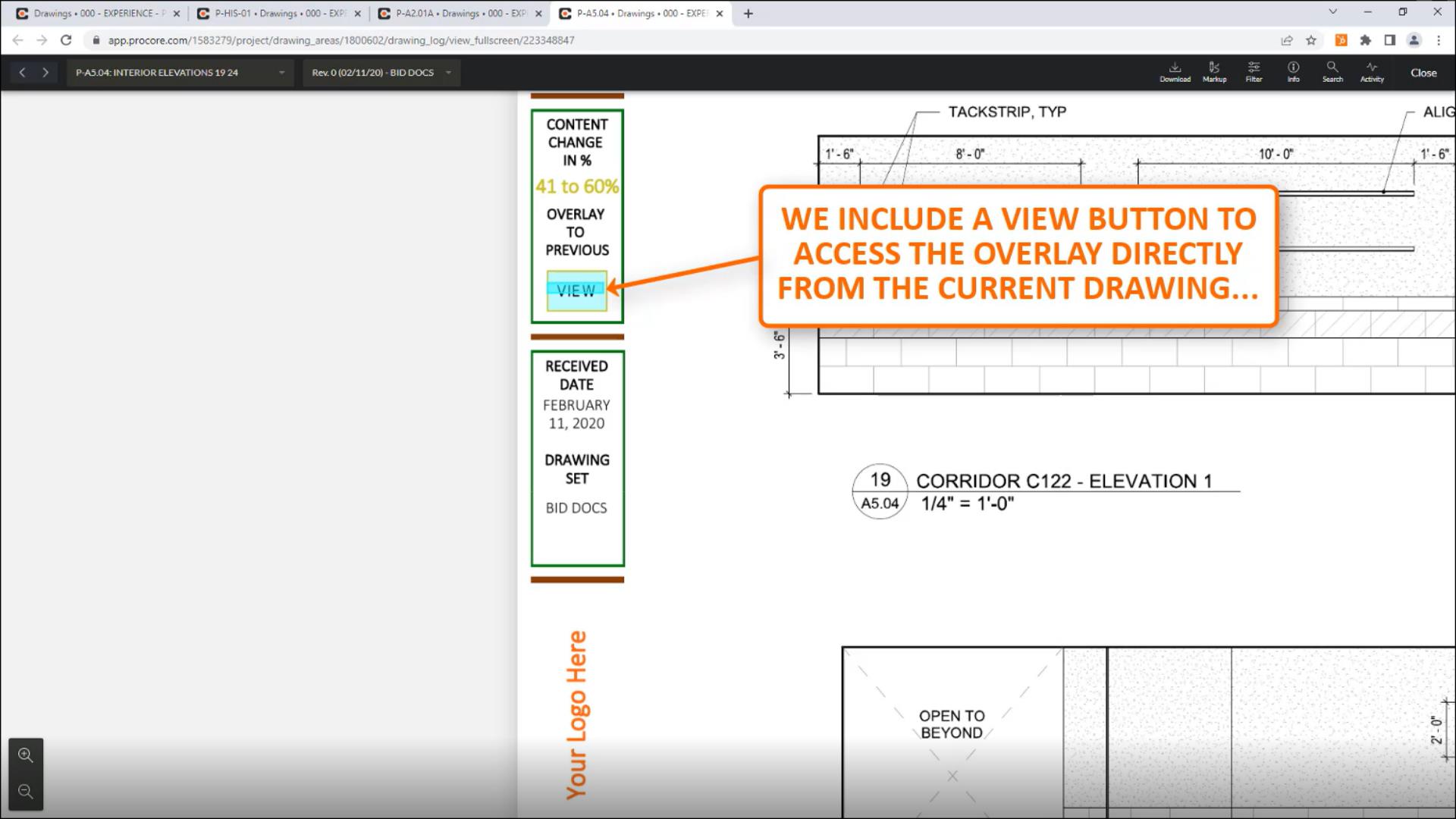The image size is (1456, 819).
Task: Click the browser address bar URL
Action: point(341,40)
